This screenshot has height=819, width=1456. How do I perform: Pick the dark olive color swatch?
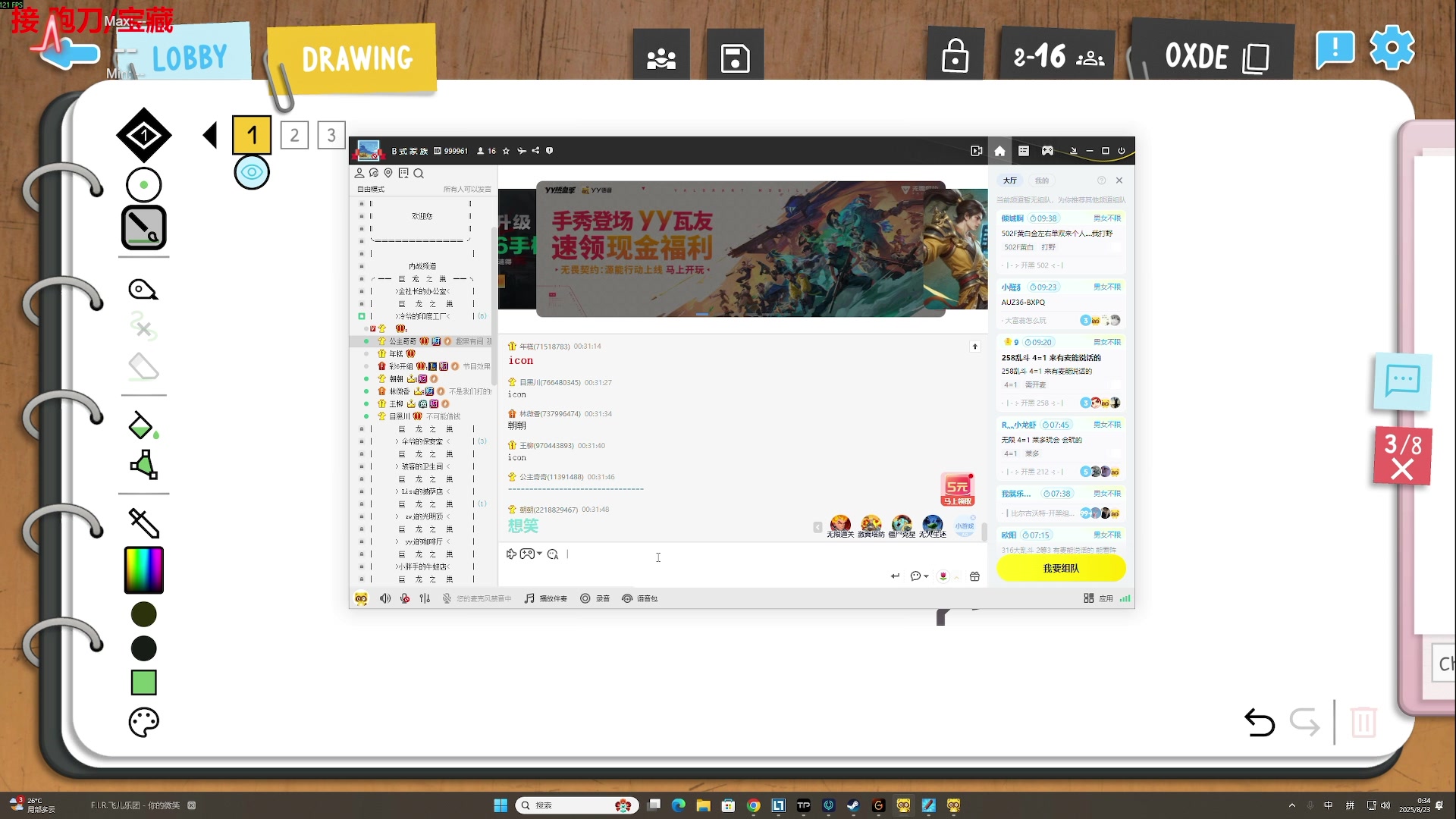pyautogui.click(x=143, y=614)
